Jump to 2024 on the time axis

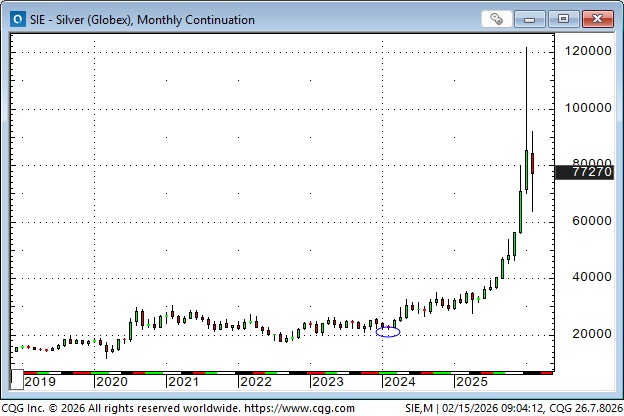(400, 381)
